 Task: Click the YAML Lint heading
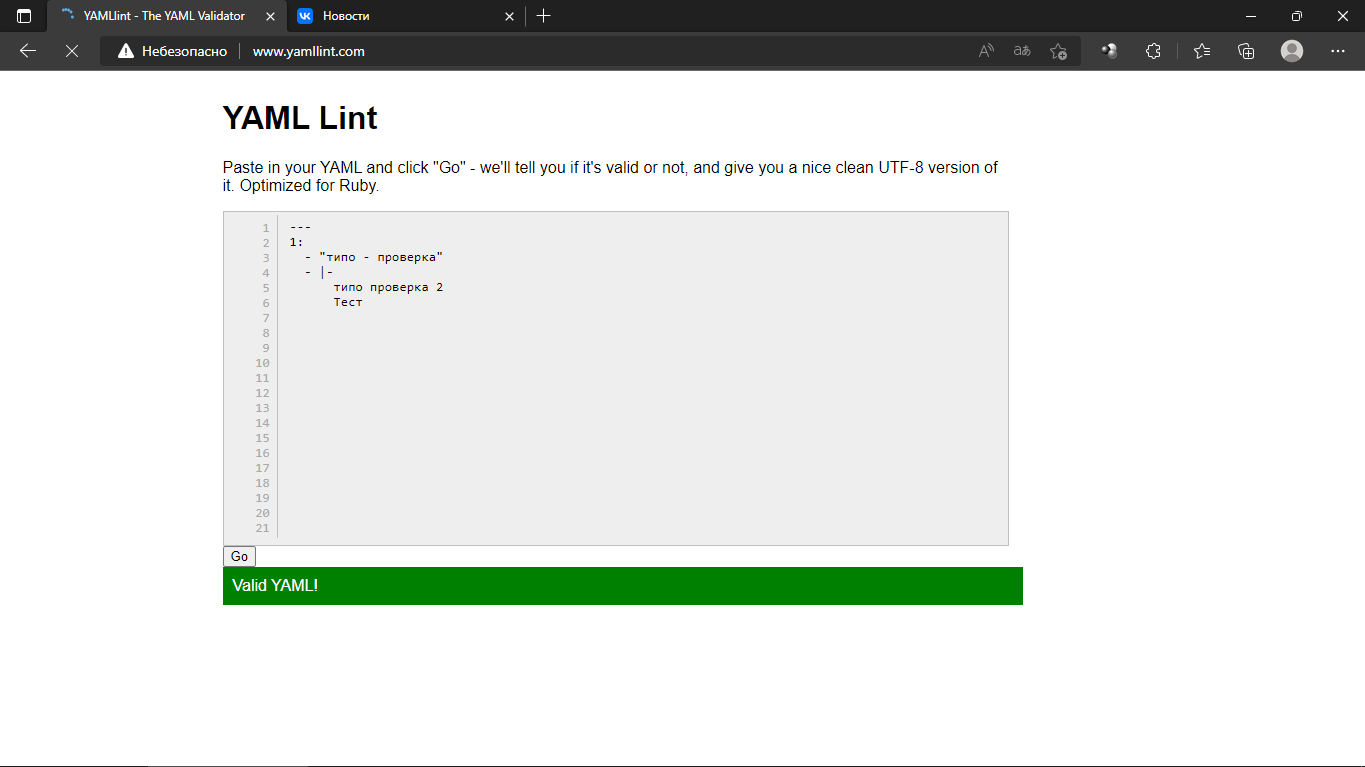tap(300, 118)
